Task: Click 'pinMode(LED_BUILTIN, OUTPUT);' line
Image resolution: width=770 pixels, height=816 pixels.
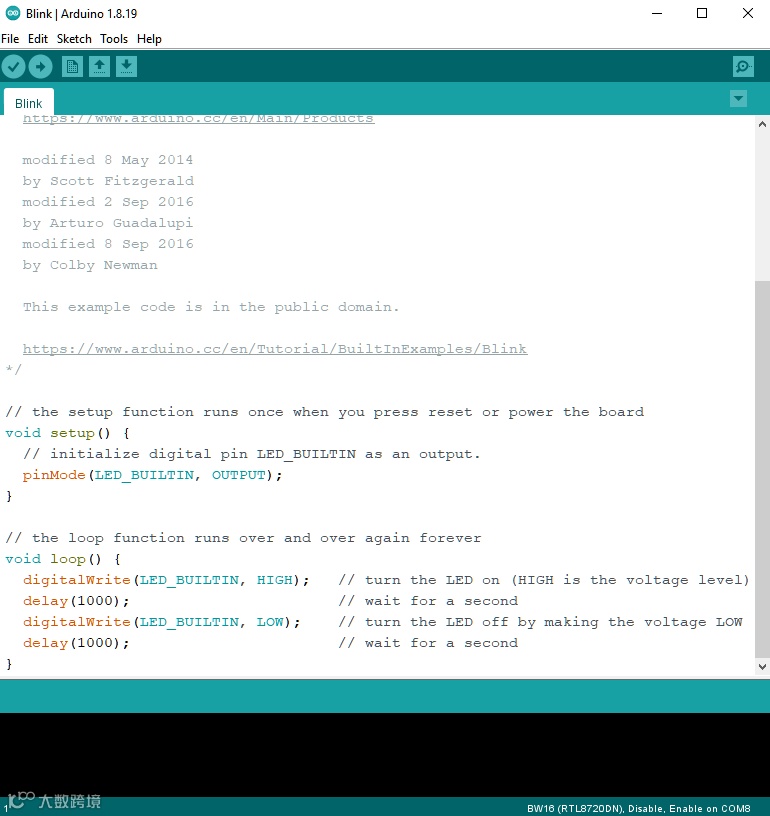Action: pyautogui.click(x=152, y=475)
